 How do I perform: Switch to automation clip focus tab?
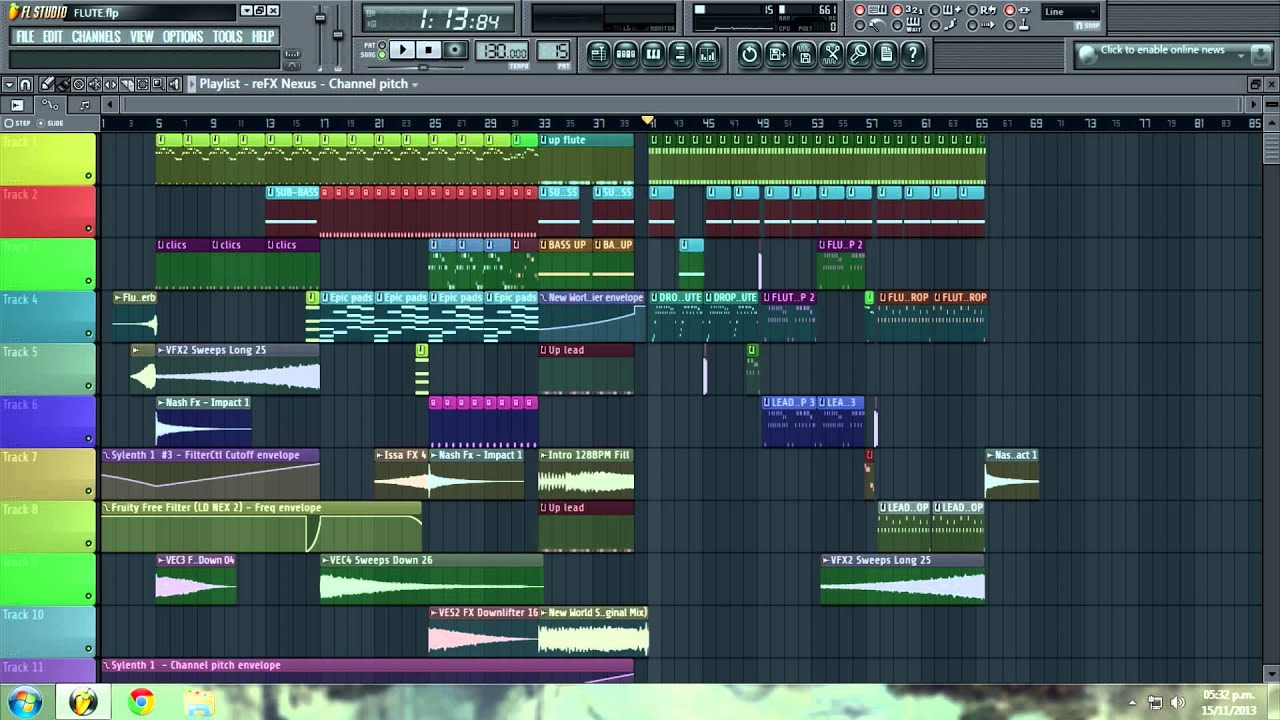pyautogui.click(x=50, y=105)
